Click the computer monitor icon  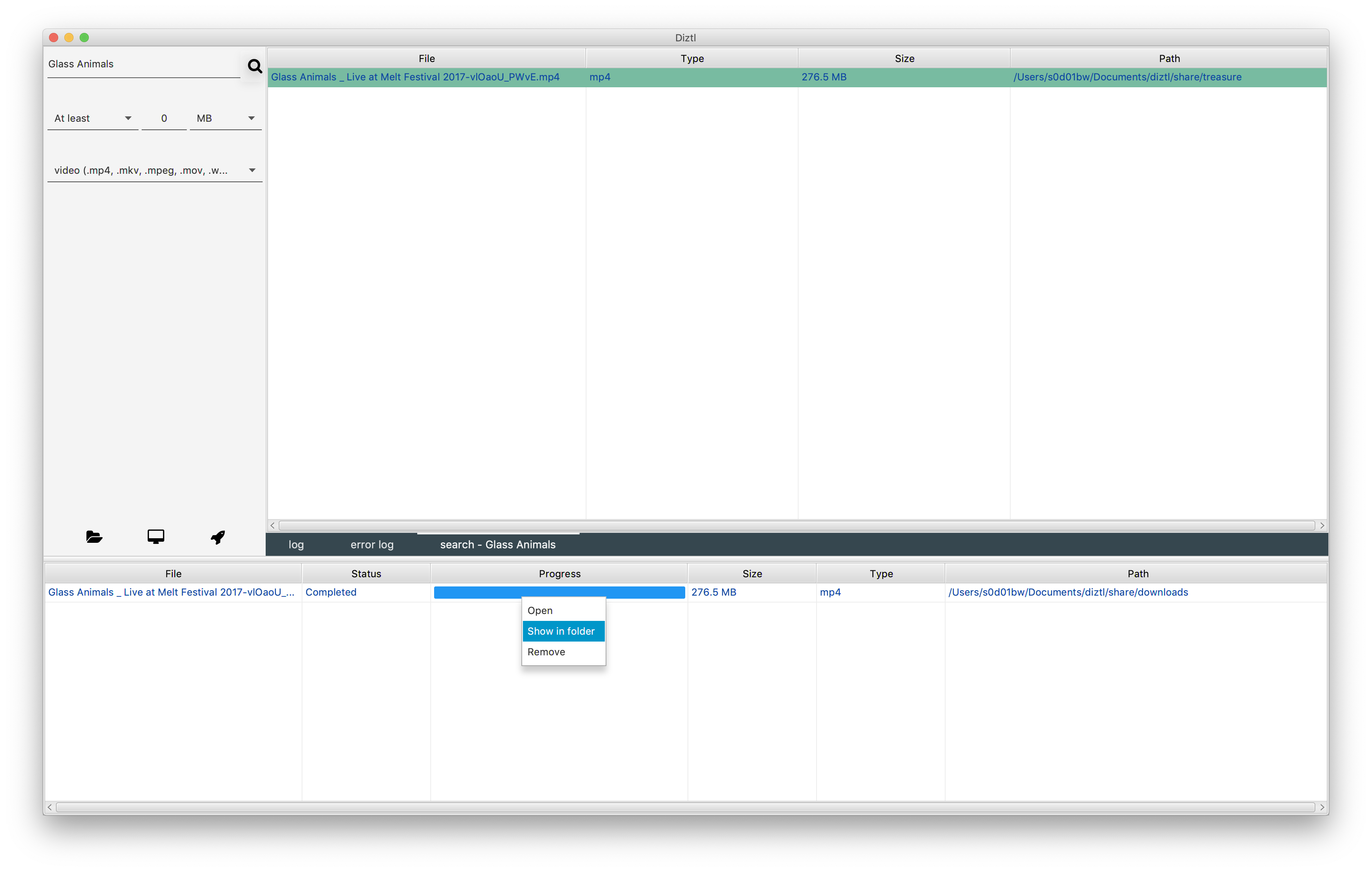(155, 537)
